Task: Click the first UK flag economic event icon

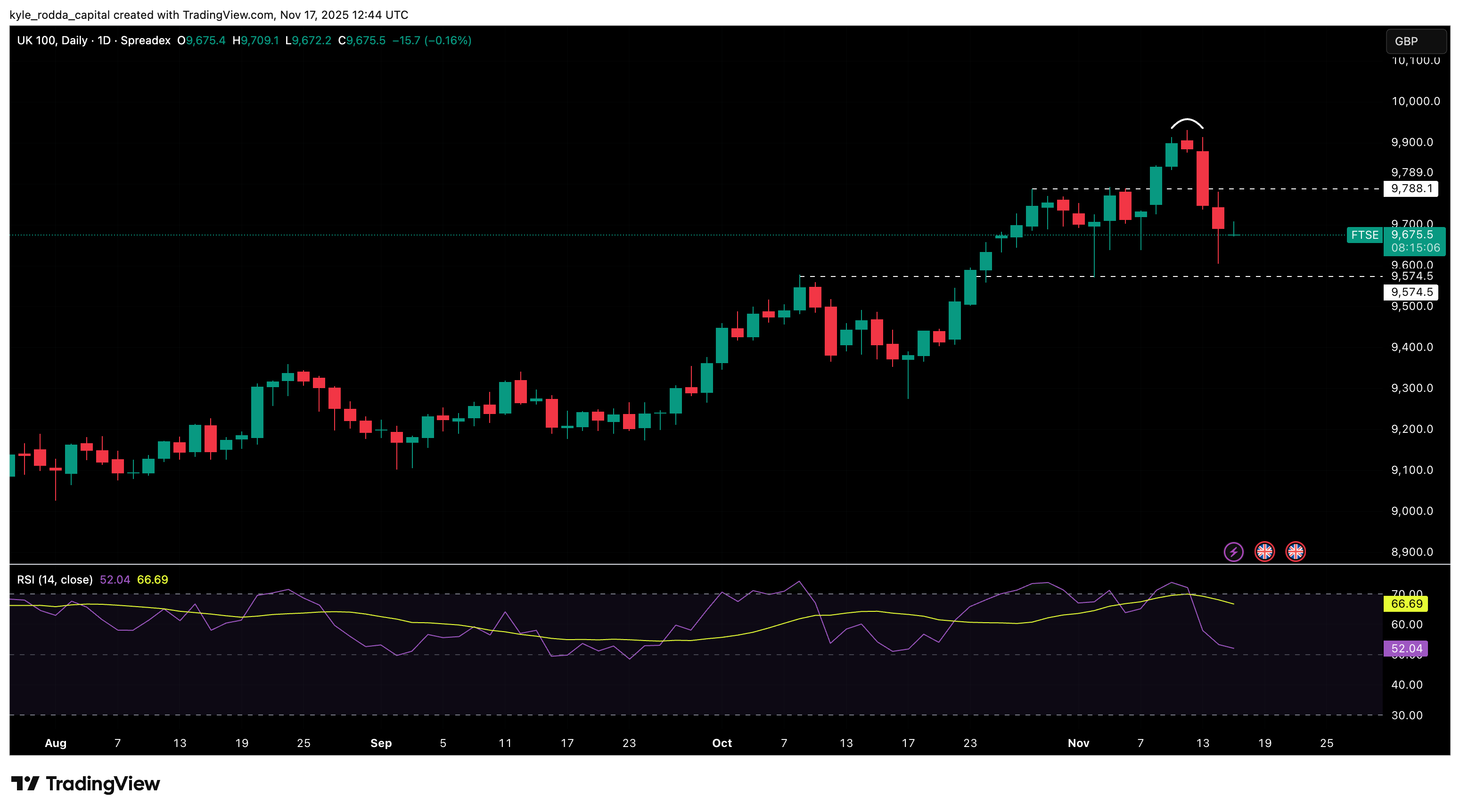Action: point(1264,552)
